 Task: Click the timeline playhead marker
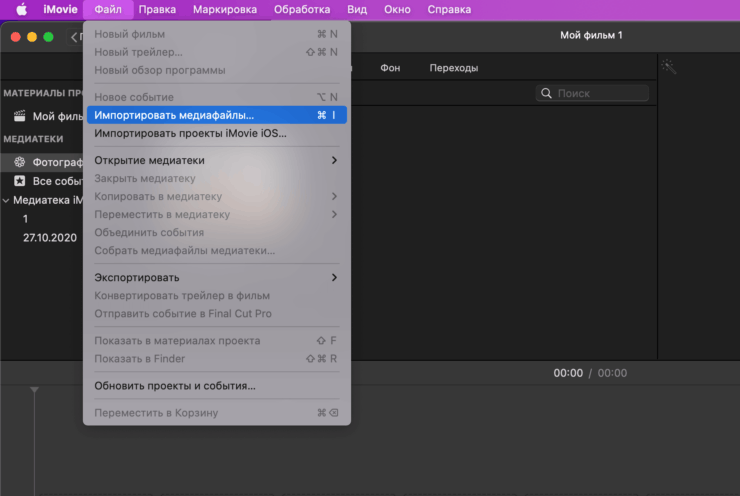tap(35, 389)
